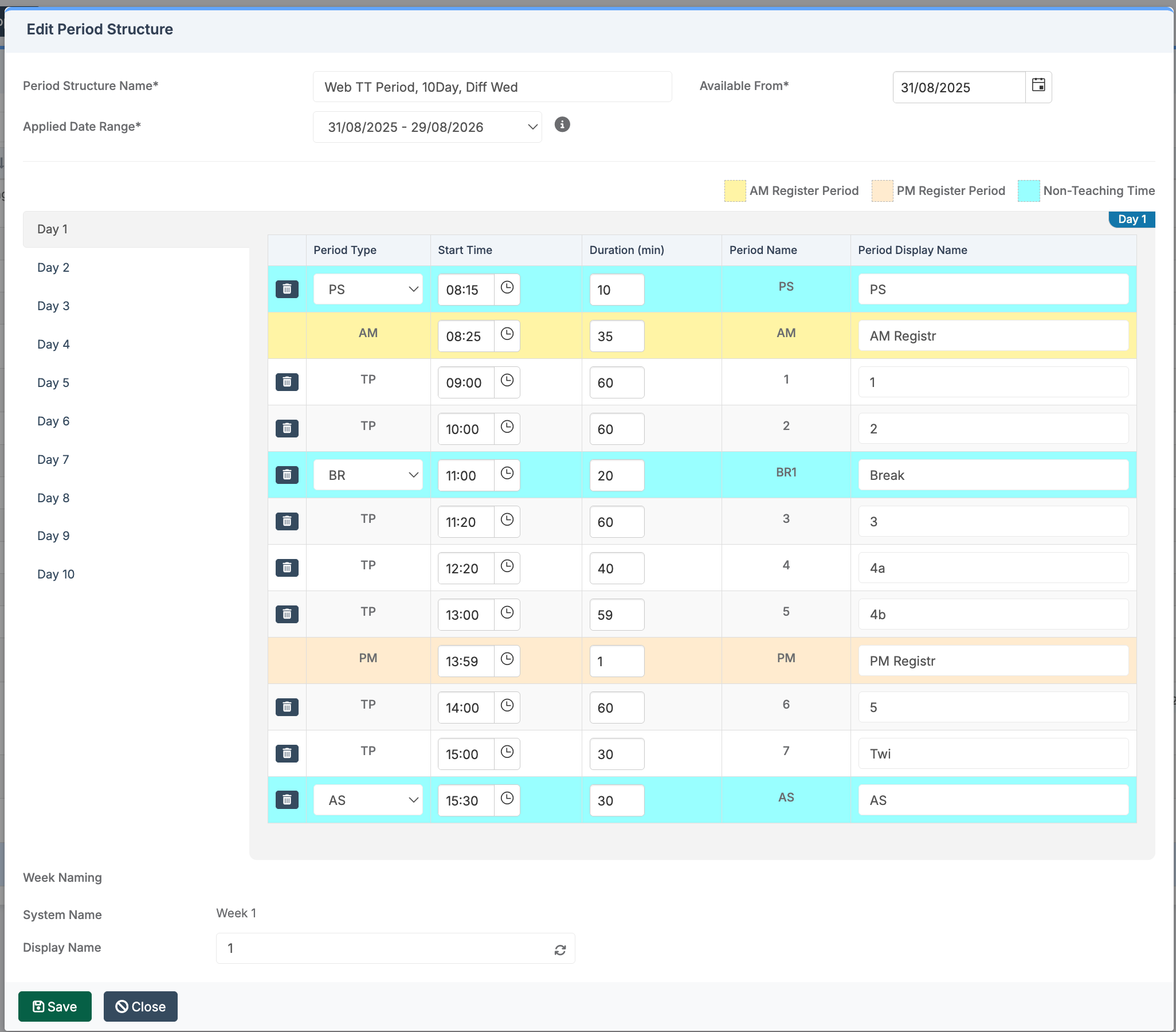Open clock picker for 12:20 start time
This screenshot has width=1176, height=1032.
point(506,567)
